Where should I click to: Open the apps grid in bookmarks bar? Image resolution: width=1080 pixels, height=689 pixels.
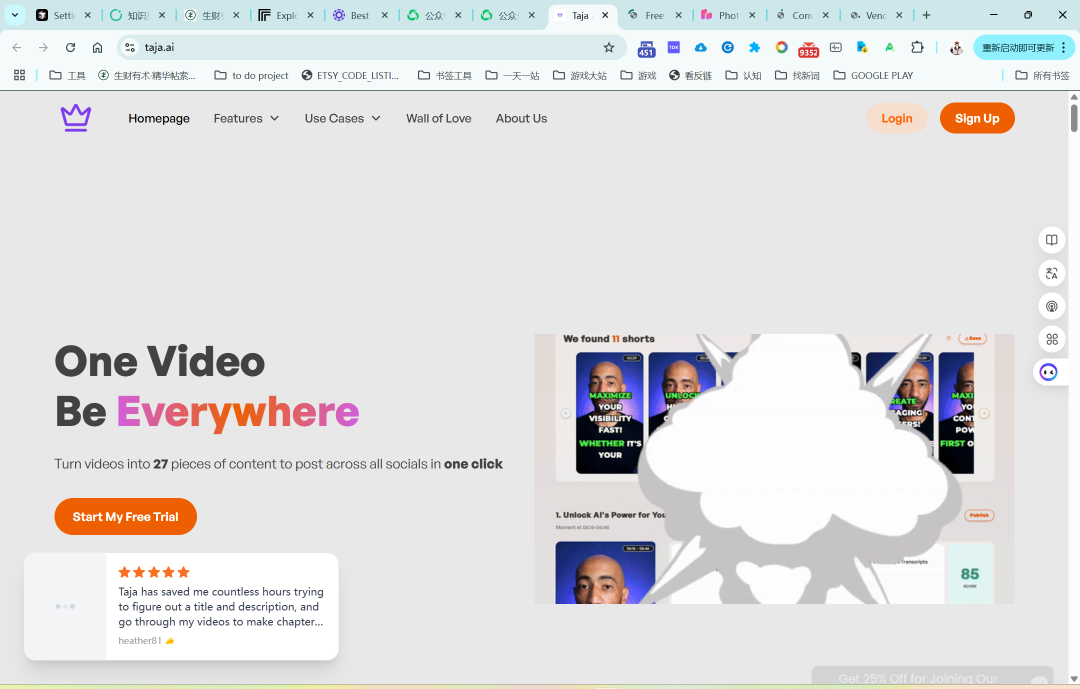(19, 75)
